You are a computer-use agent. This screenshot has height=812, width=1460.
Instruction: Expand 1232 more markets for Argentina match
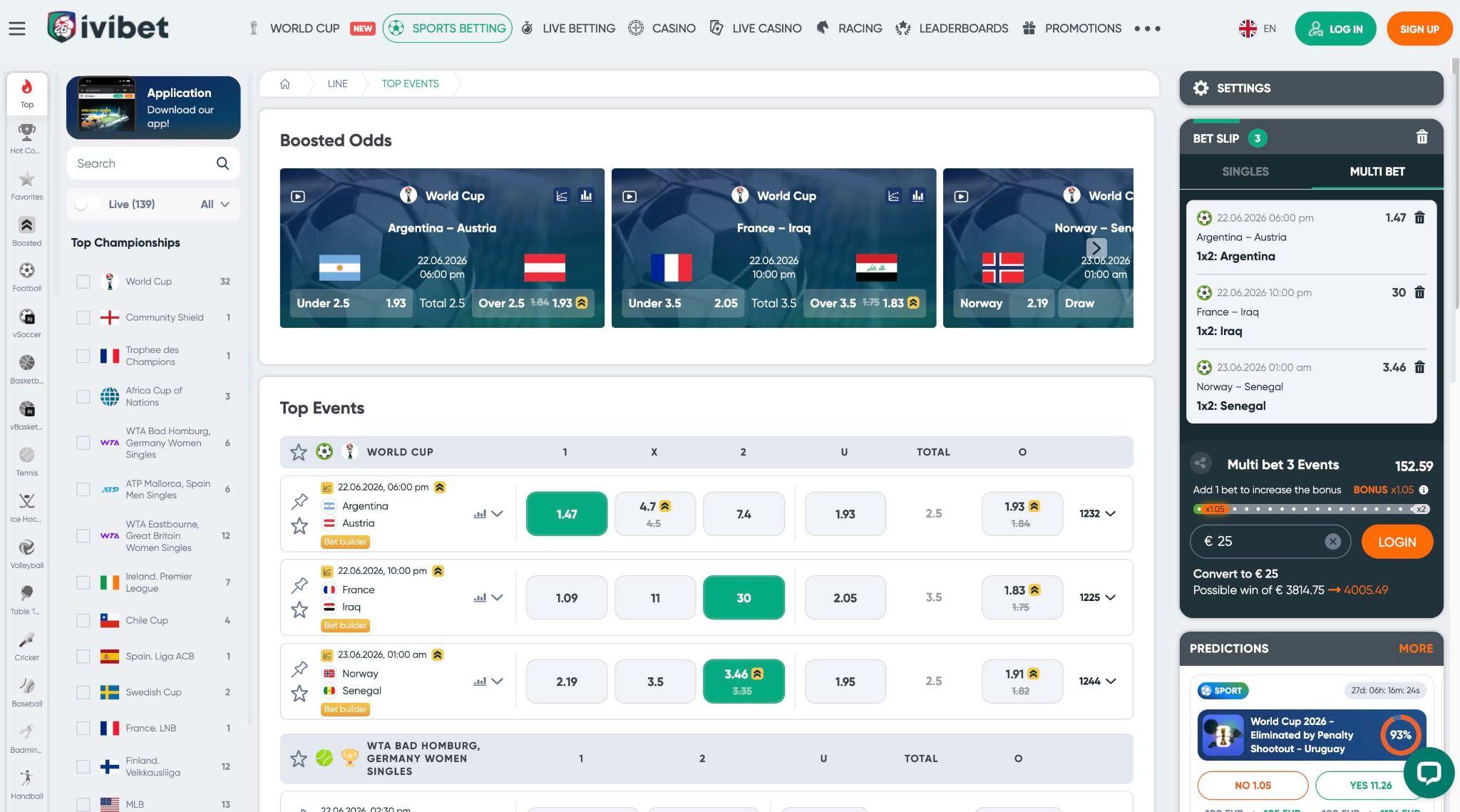pyautogui.click(x=1097, y=513)
